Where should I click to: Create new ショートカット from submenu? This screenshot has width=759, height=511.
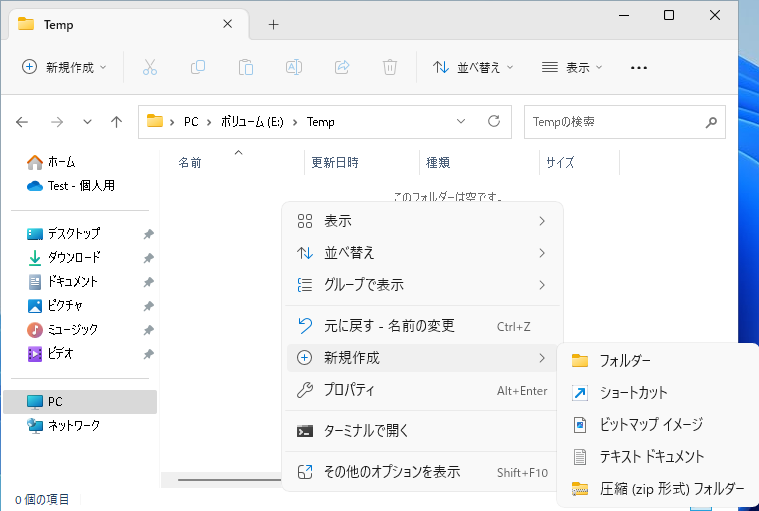pyautogui.click(x=658, y=392)
